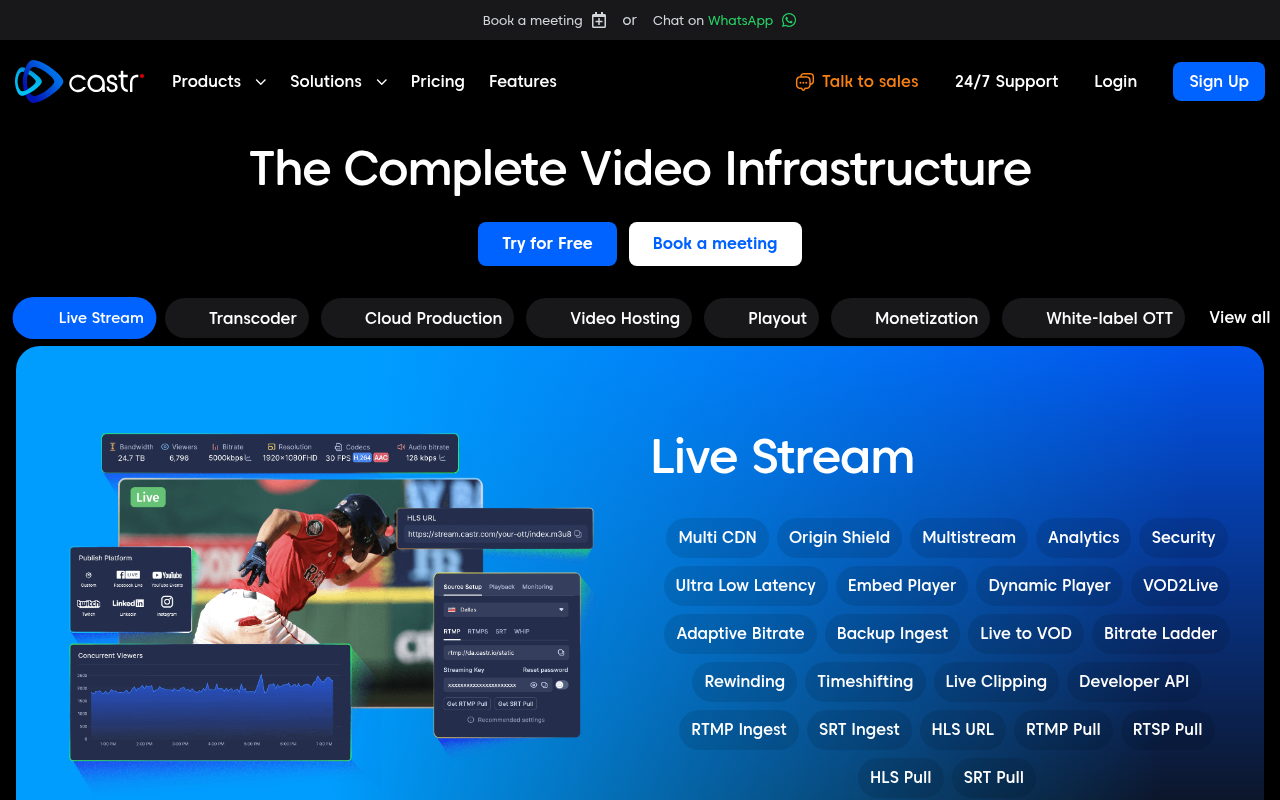The width and height of the screenshot is (1280, 800).
Task: Open 24/7 Support link
Action: 1006,82
